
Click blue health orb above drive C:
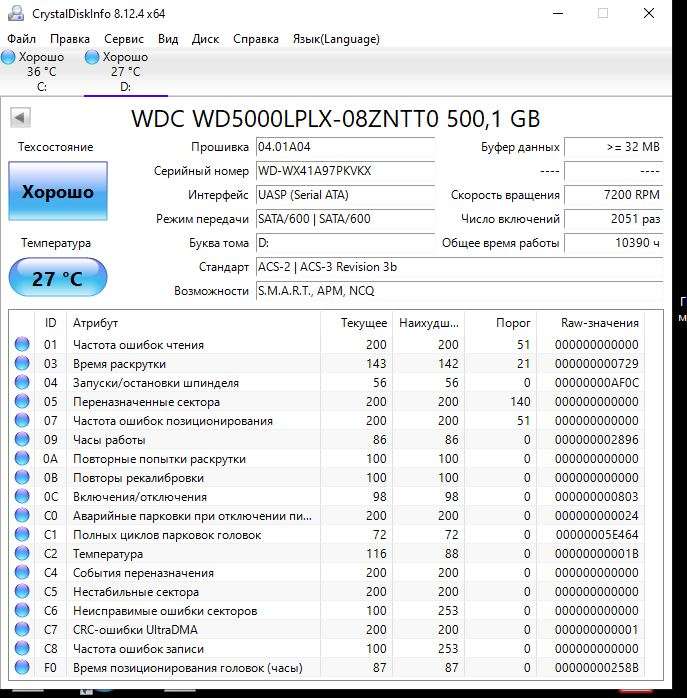(x=8, y=57)
